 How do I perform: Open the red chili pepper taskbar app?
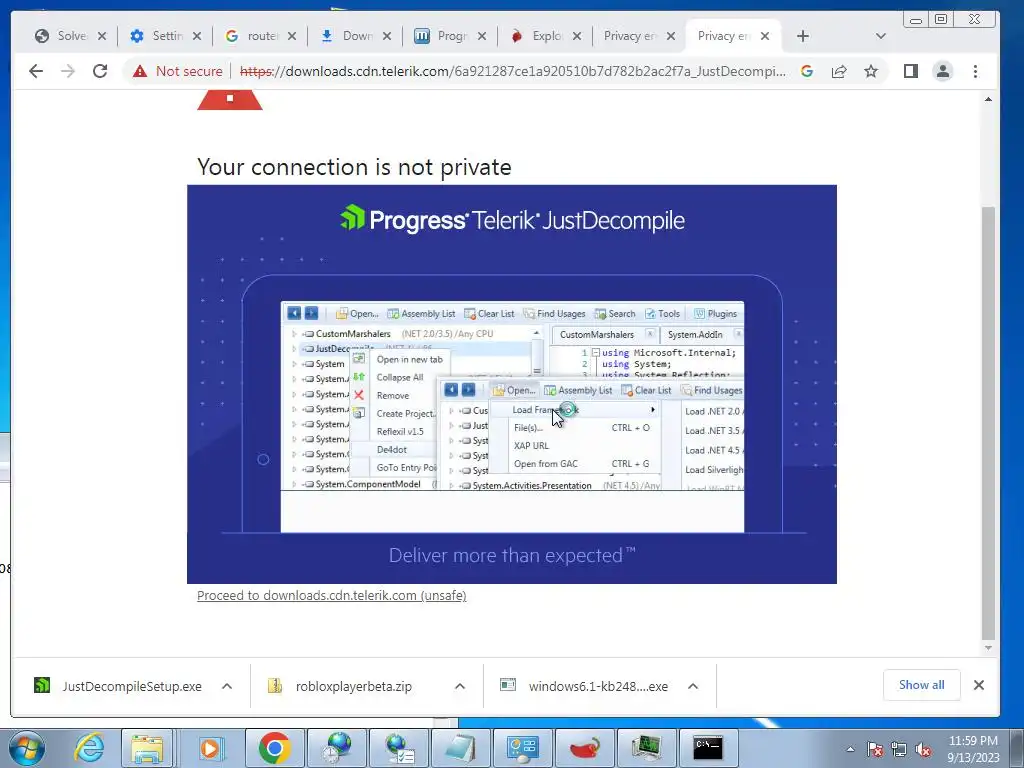(x=584, y=748)
